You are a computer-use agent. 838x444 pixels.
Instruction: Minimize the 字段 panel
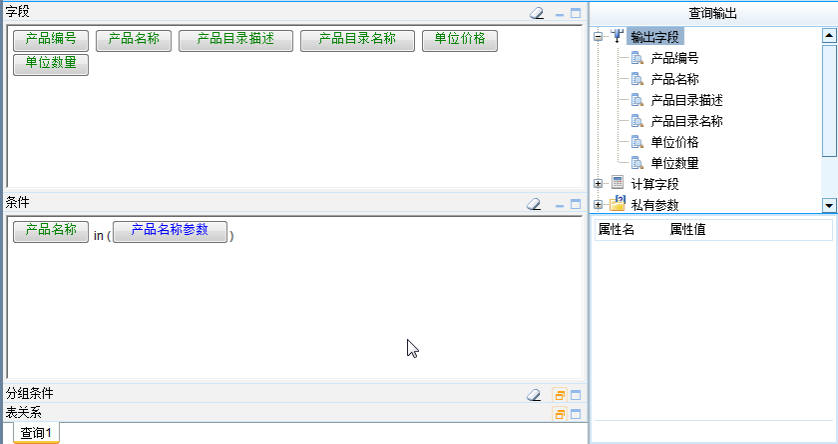coord(560,14)
